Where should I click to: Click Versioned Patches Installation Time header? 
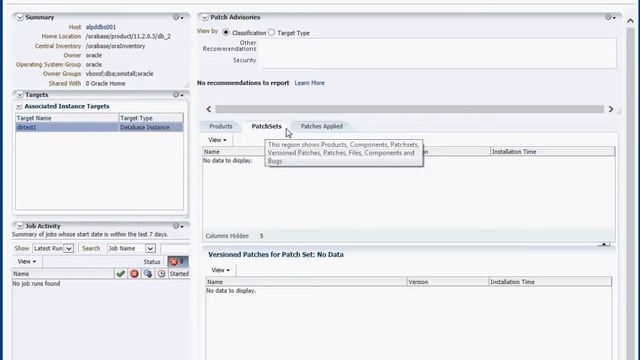550,282
